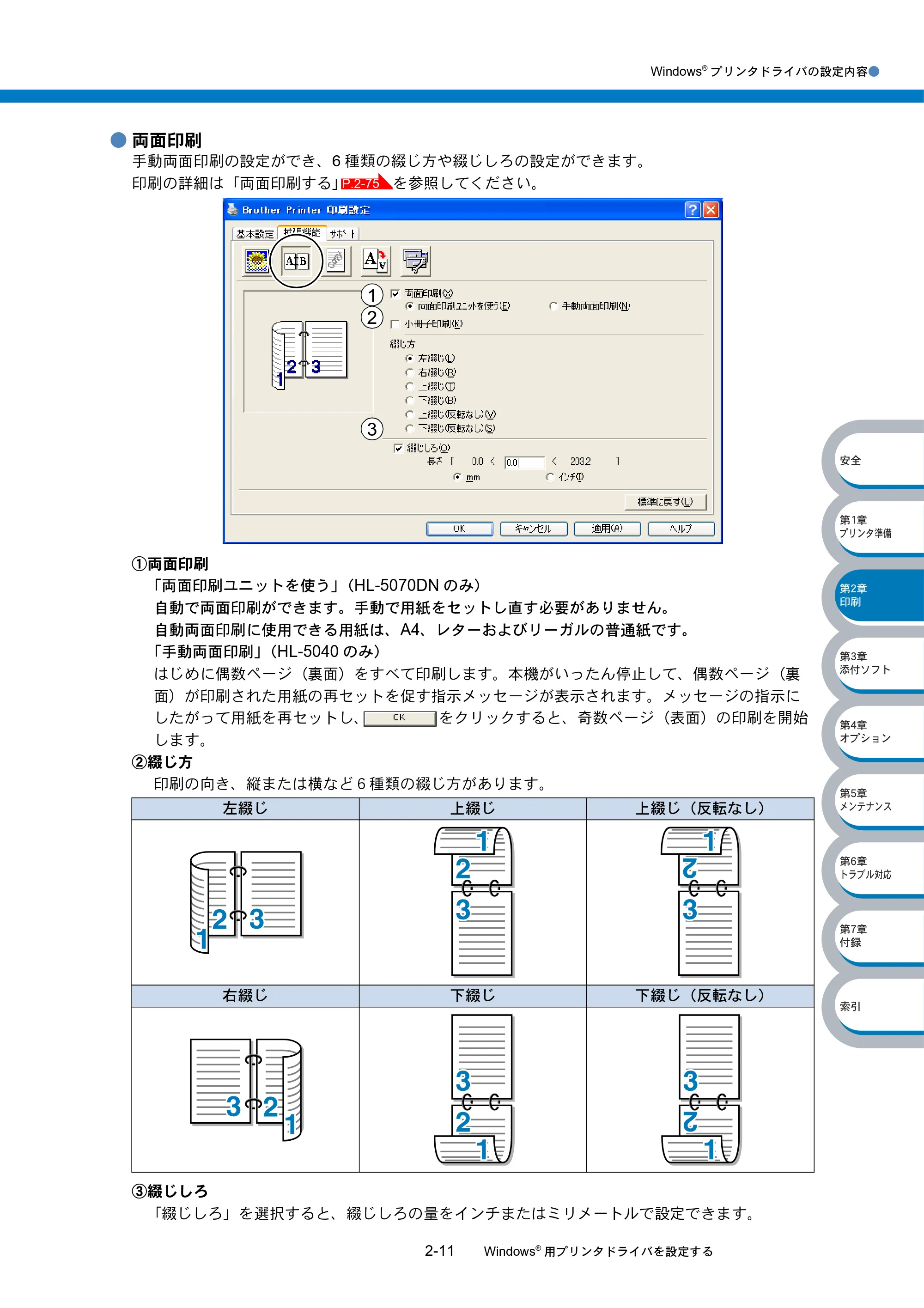Switch to the 拡張機能 tab
This screenshot has height=1308, width=924.
click(x=302, y=232)
